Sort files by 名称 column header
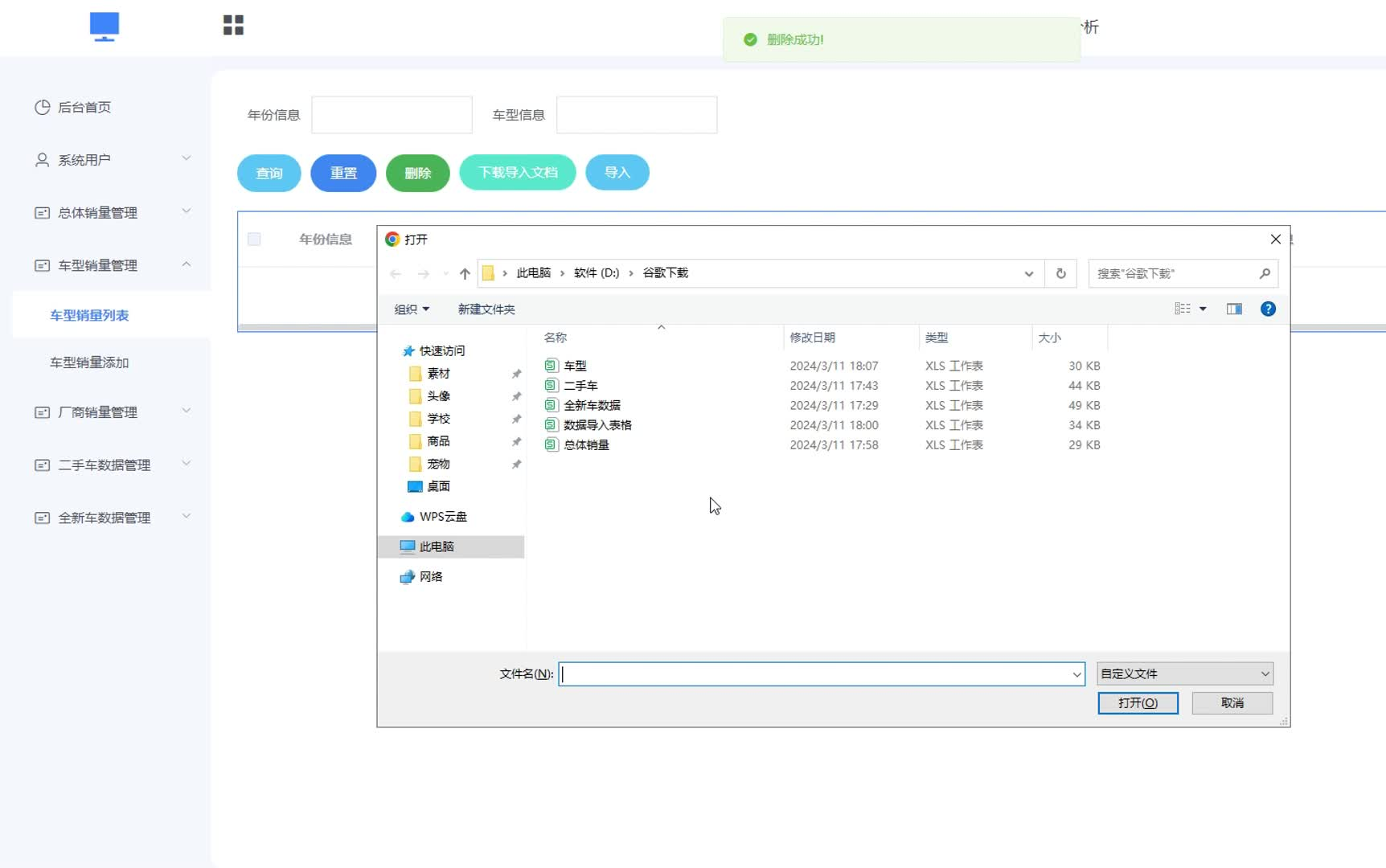The height and width of the screenshot is (868, 1386). click(x=556, y=338)
